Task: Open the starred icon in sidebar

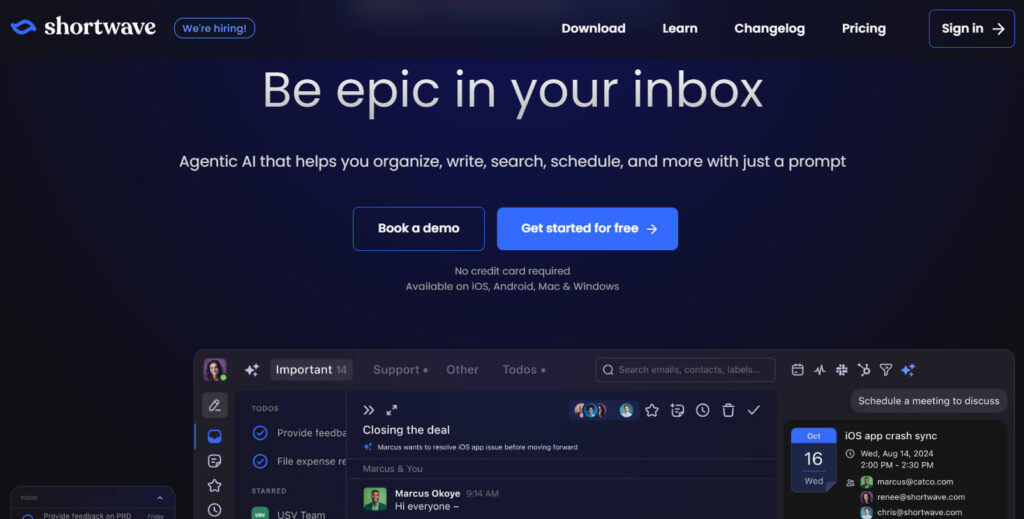Action: pos(214,485)
